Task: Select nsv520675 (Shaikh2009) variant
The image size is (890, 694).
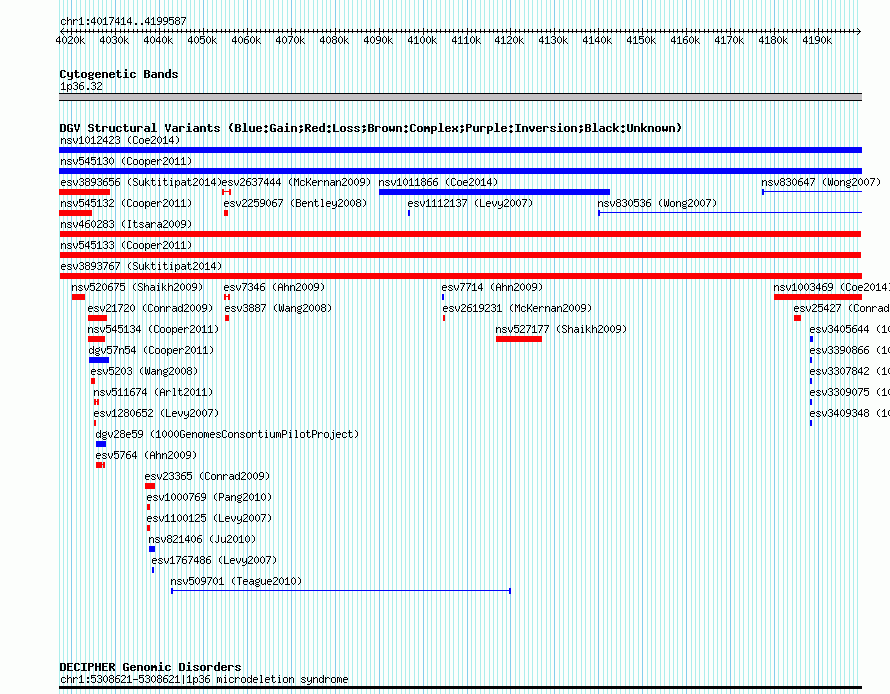Action: (x=137, y=287)
